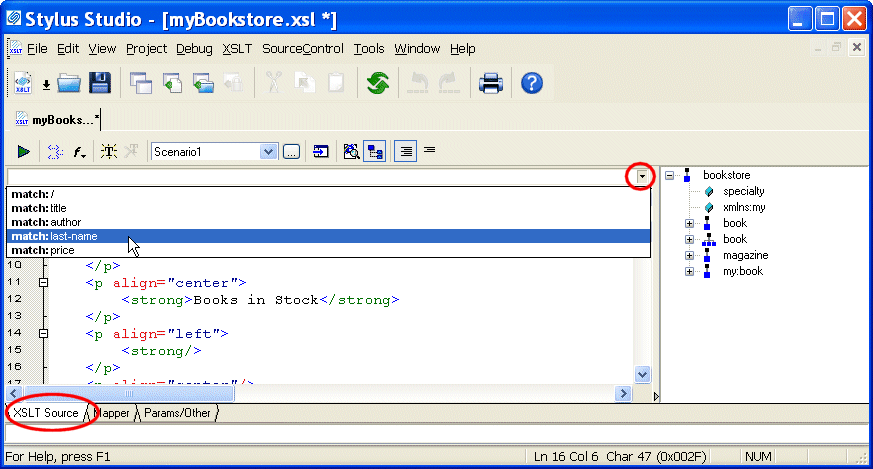Click the green refresh arrows icon
The width and height of the screenshot is (873, 469).
tap(377, 83)
